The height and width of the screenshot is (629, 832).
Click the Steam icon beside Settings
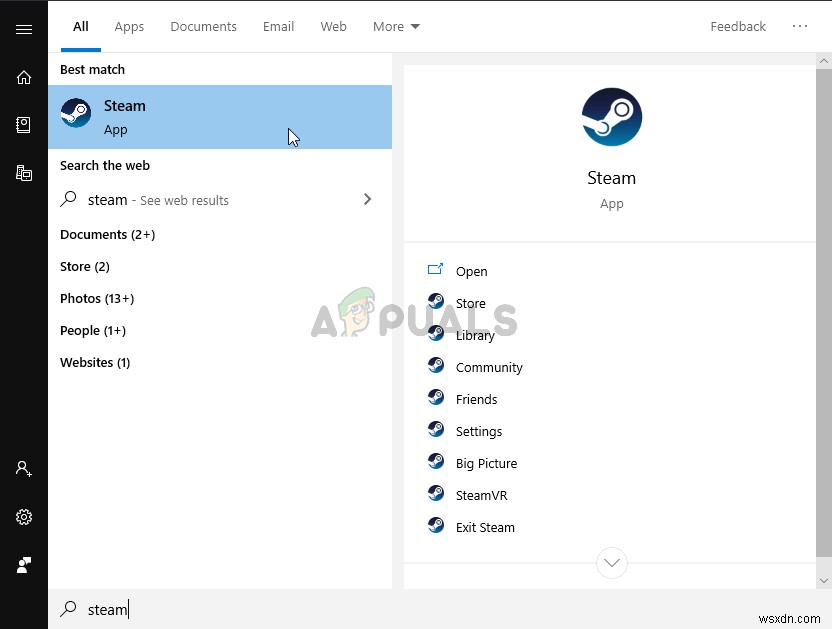coord(436,429)
